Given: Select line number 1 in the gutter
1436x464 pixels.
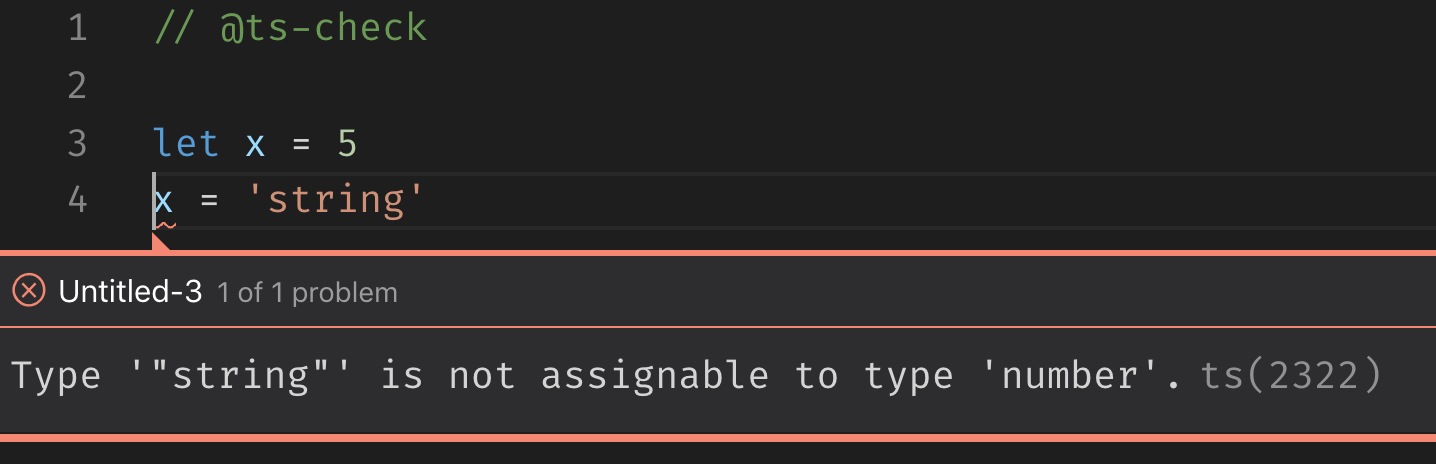Looking at the screenshot, I should 78,27.
